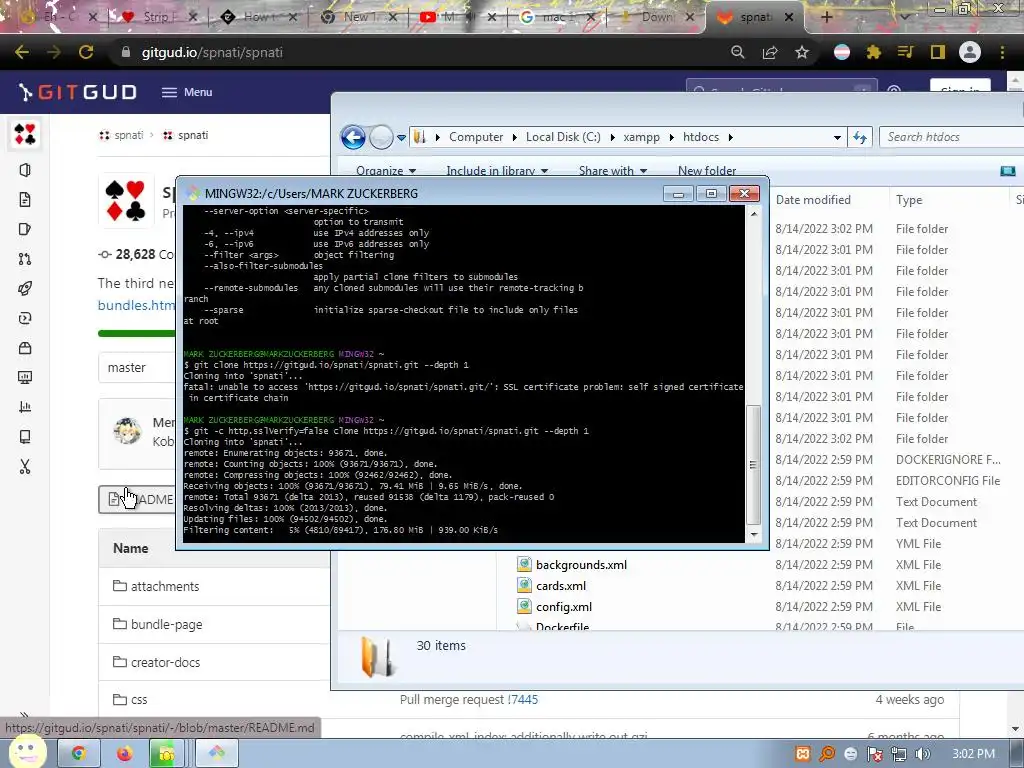Open Include in library dropdown in Explorer
Viewport: 1024px width, 768px height.
pos(497,170)
